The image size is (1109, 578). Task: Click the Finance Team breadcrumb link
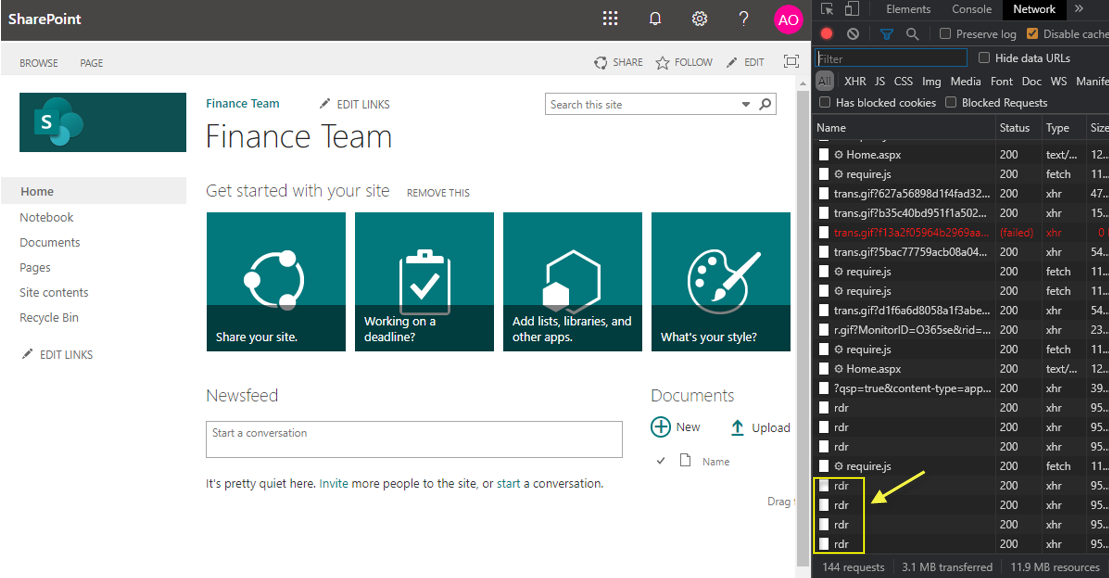pyautogui.click(x=243, y=103)
